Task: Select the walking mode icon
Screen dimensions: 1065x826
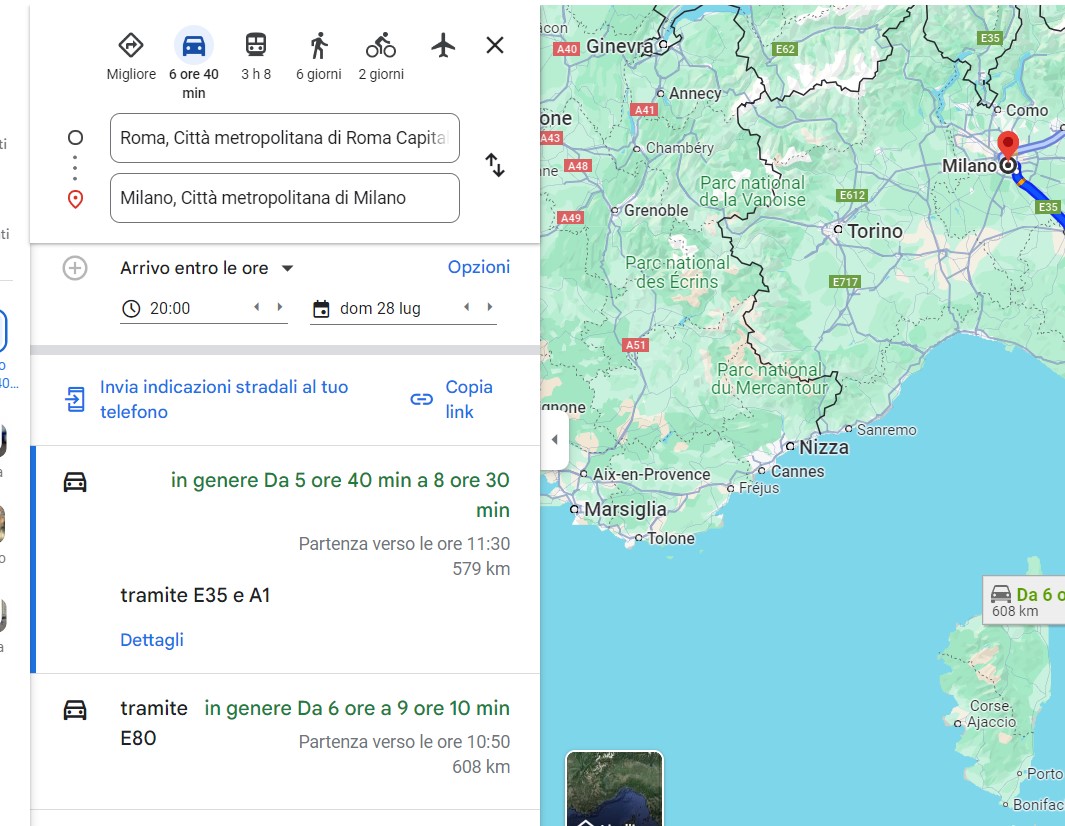Action: 319,46
